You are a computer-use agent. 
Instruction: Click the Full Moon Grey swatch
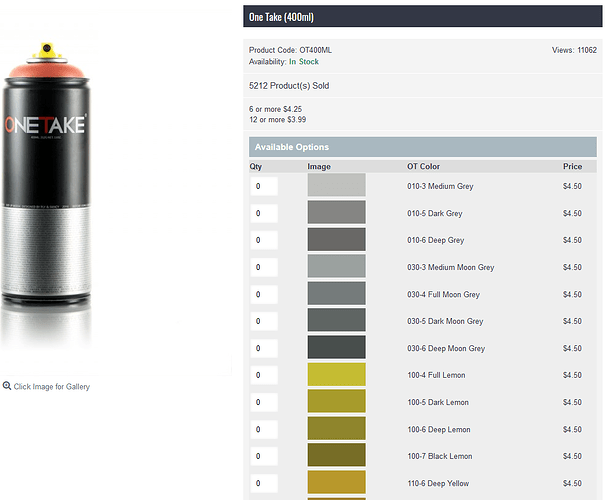tap(336, 293)
